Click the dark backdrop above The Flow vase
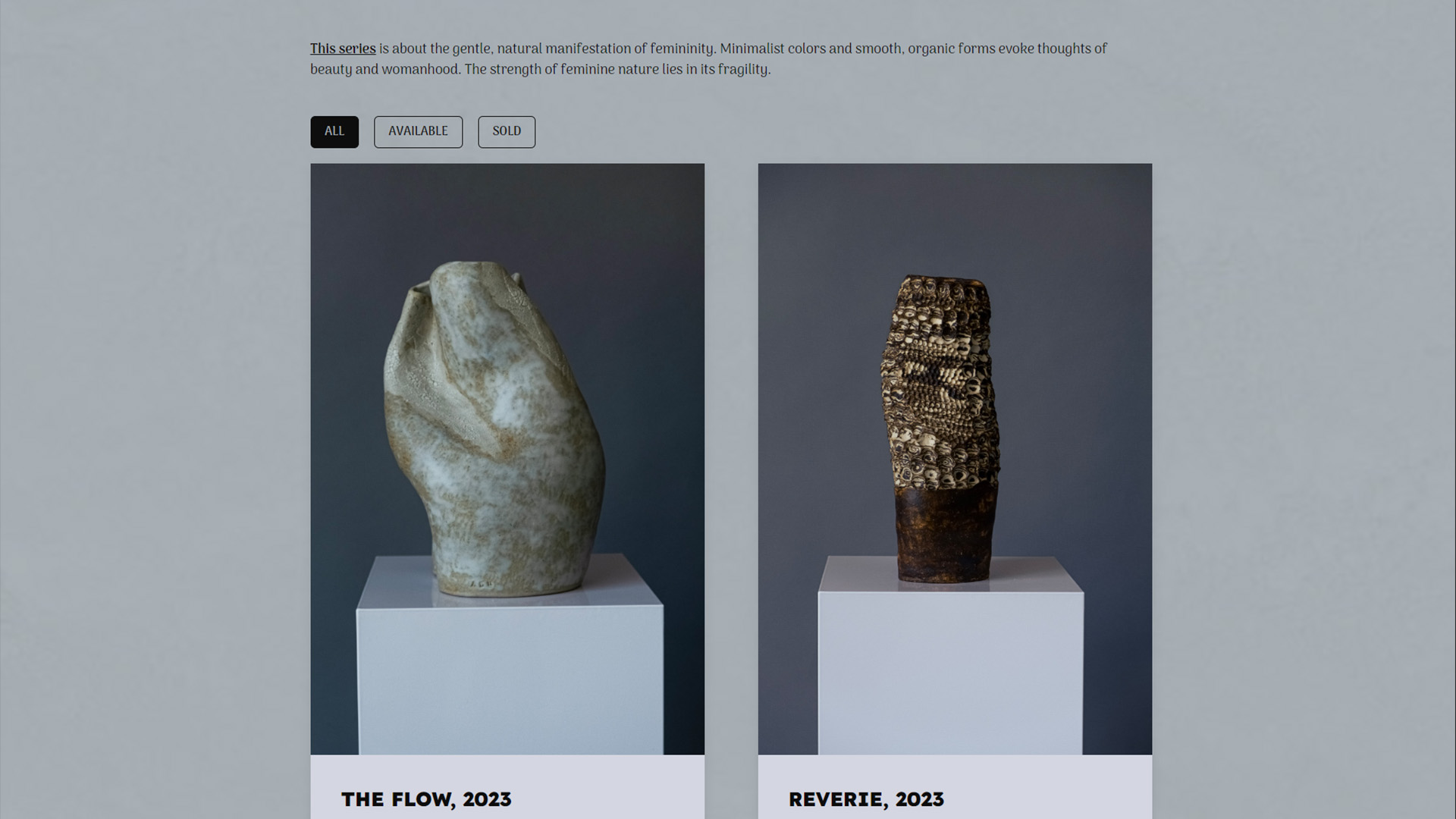Screen dimensions: 1456x819 coord(507,211)
